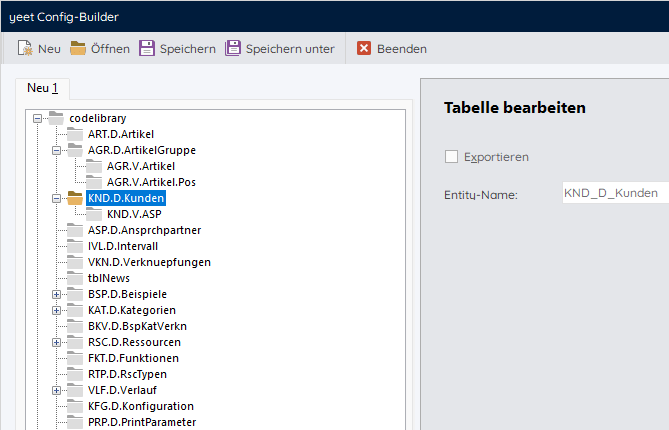This screenshot has height=430, width=669.
Task: Click the Speichern unter disk icon
Action: coord(233,48)
